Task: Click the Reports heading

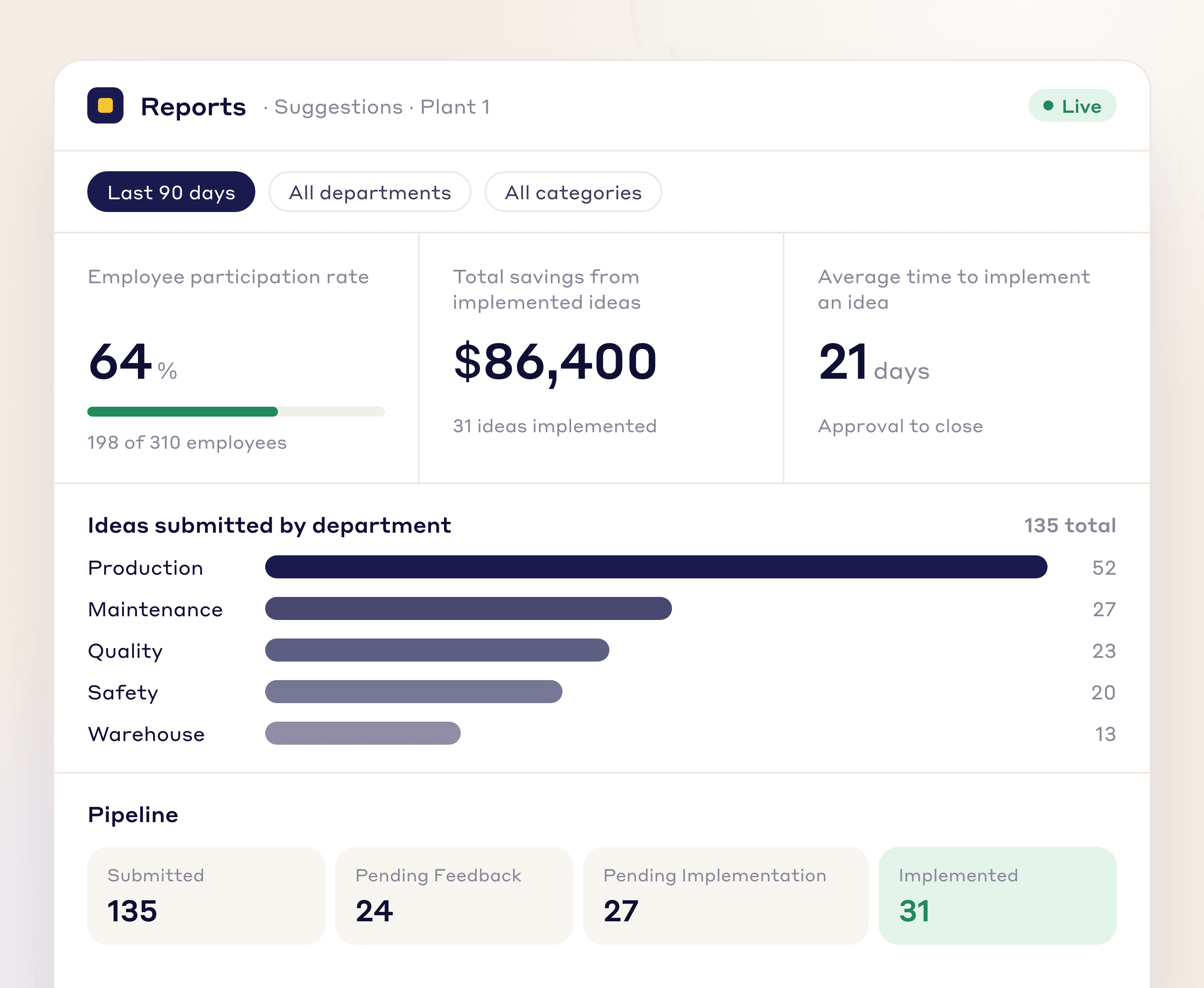Action: pyautogui.click(x=194, y=107)
